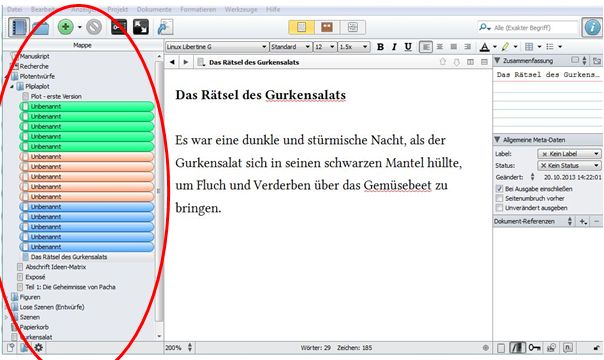Split the editor horizontally
604x360 pixels.
484,62
